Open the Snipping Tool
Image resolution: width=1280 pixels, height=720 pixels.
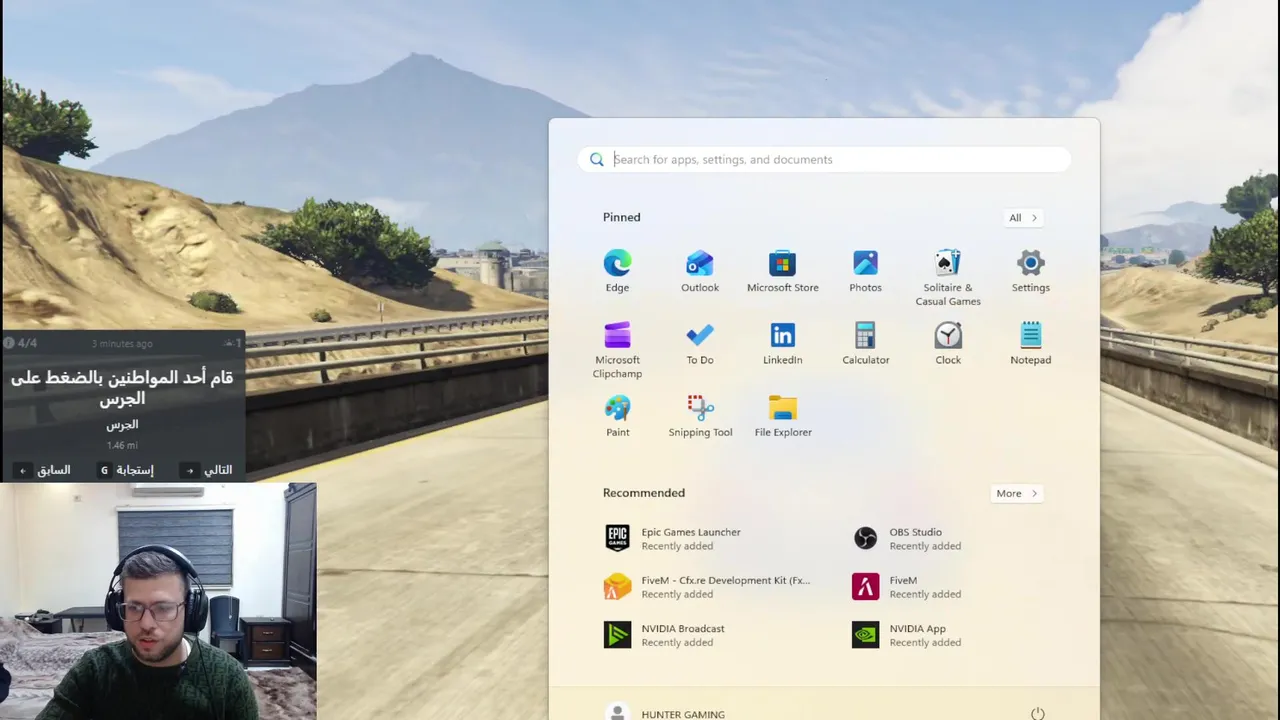pos(700,416)
